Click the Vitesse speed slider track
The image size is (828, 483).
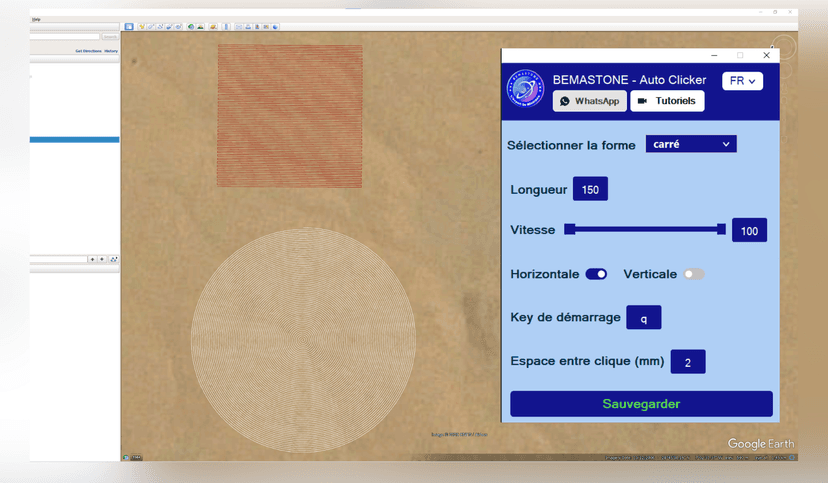(645, 230)
